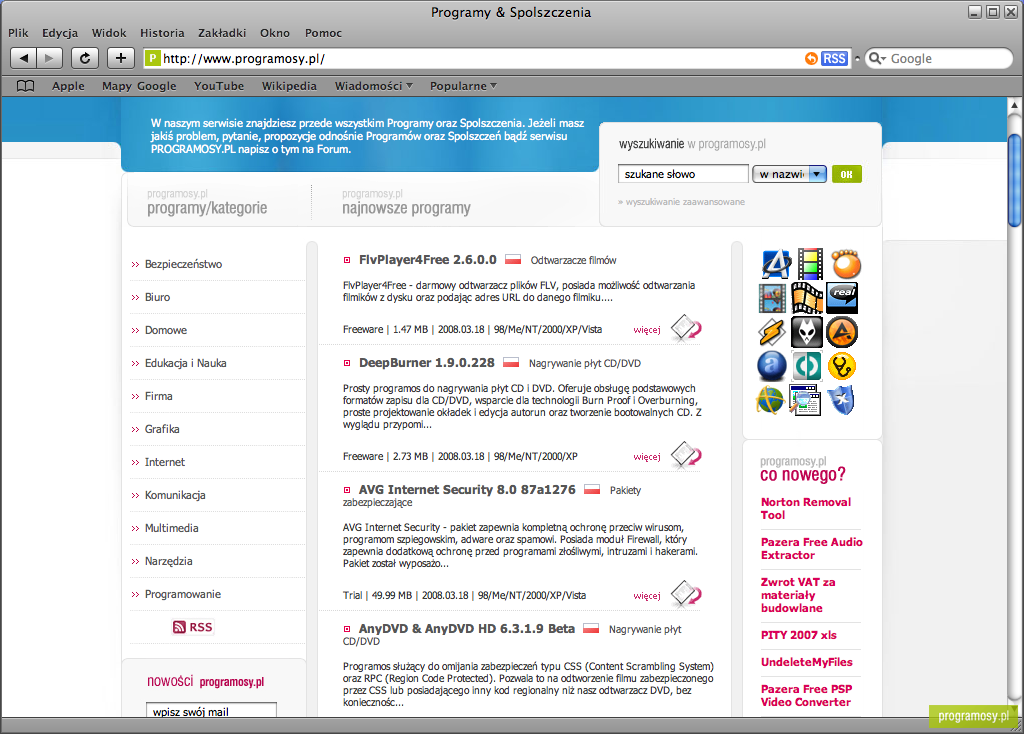Viewport: 1024px width, 734px height.
Task: Open the Widok menu
Action: (x=109, y=33)
